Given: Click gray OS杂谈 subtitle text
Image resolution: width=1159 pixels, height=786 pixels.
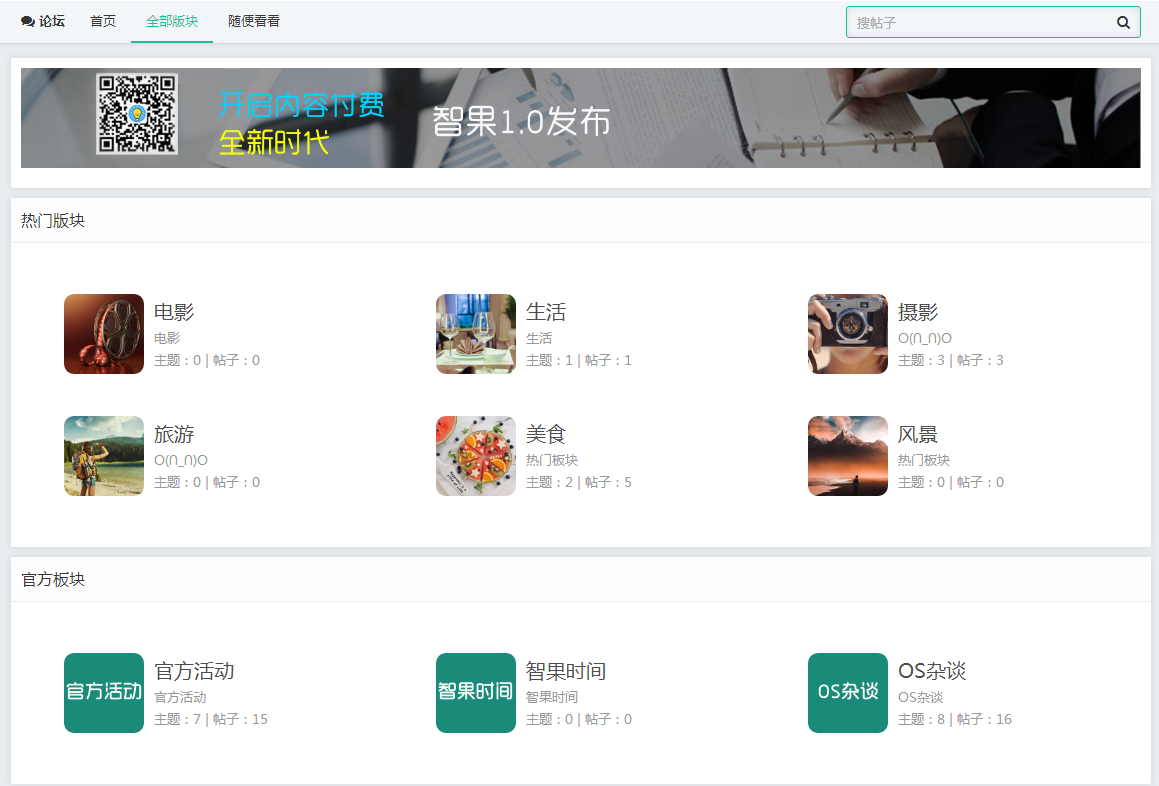Looking at the screenshot, I should 920,697.
